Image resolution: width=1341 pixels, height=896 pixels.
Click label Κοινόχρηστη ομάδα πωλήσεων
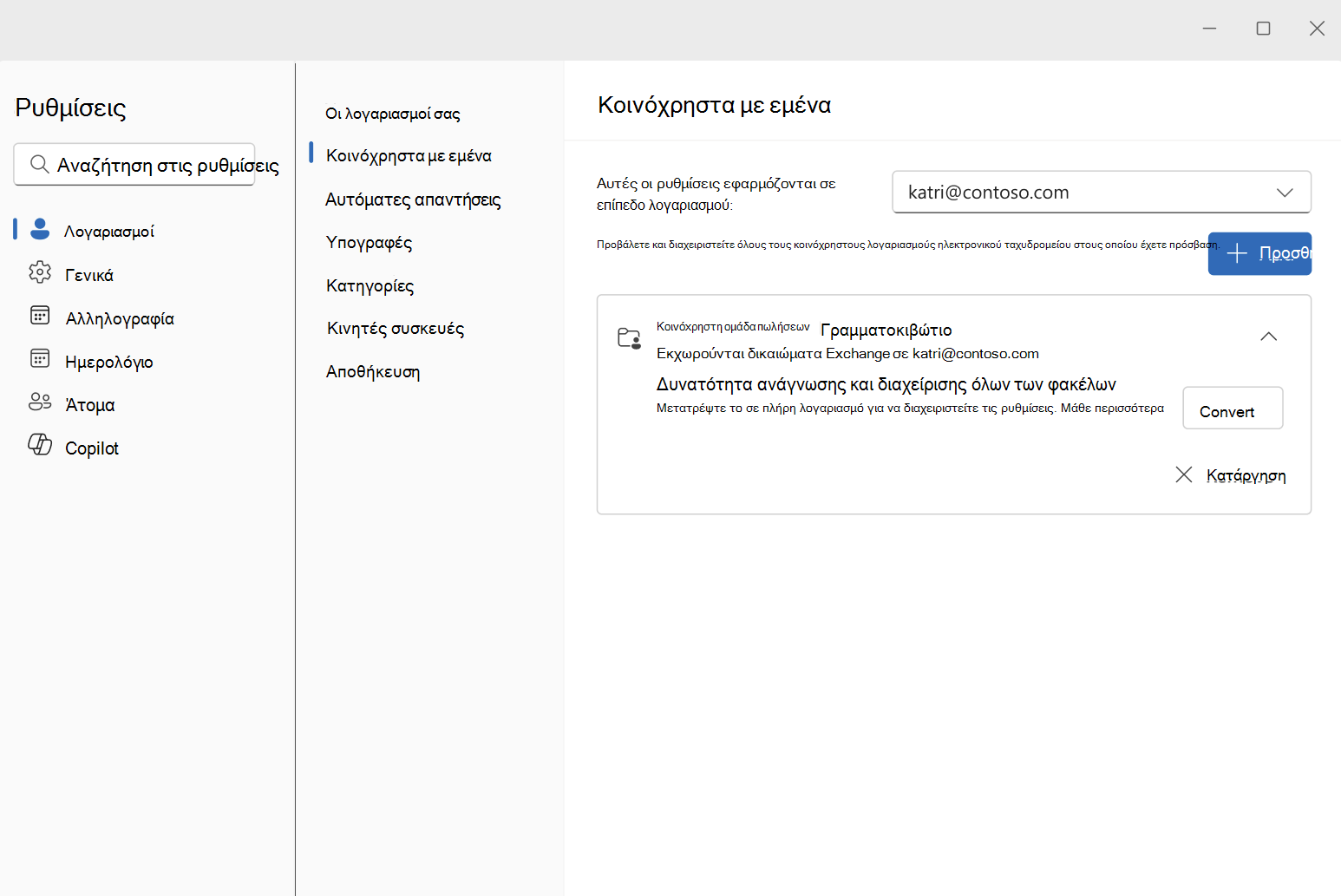(x=733, y=327)
